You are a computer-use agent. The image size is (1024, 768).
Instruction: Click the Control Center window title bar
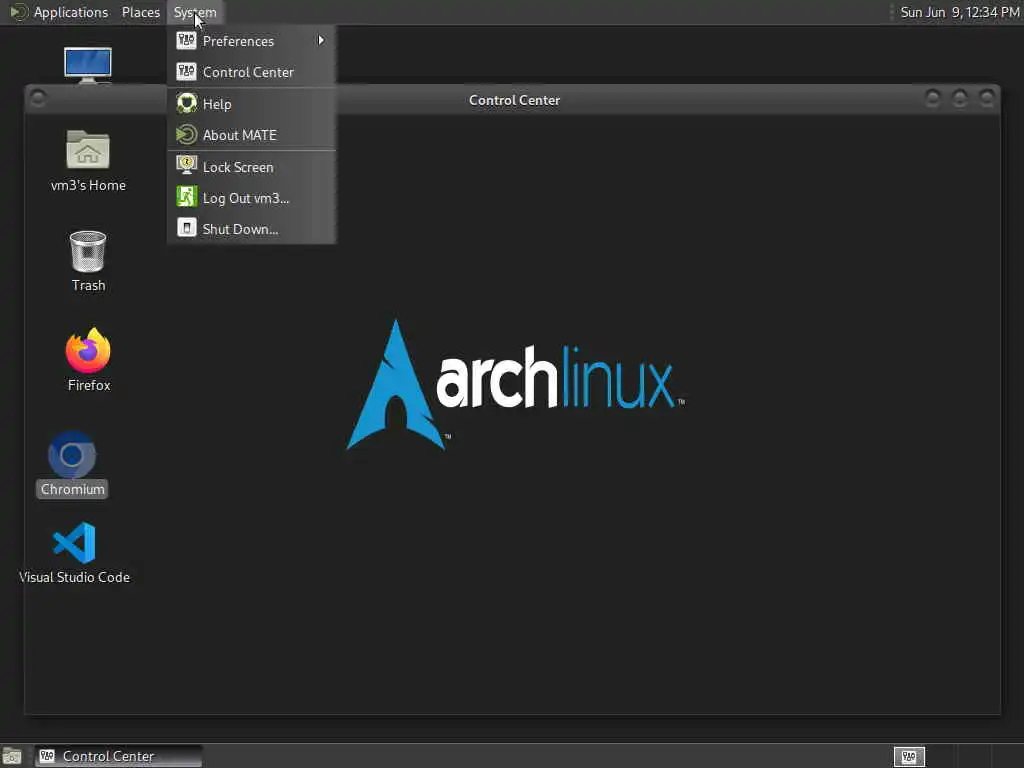pyautogui.click(x=514, y=100)
